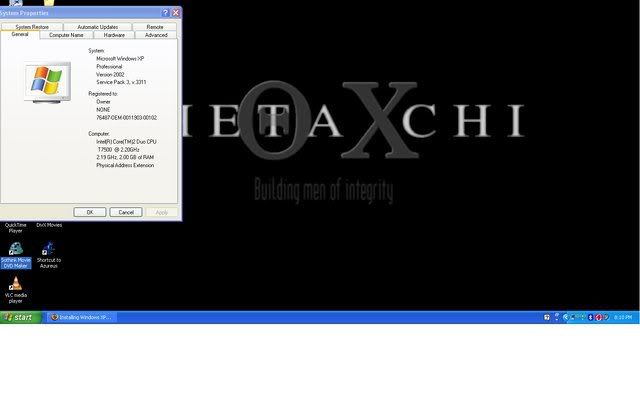Click the 'T7500 @ 2.20GHz' text

coord(118,150)
